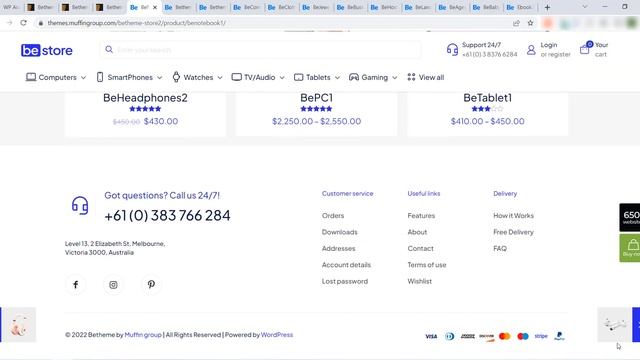
Task: Switch to the Ebook browser tab
Action: (520, 7)
